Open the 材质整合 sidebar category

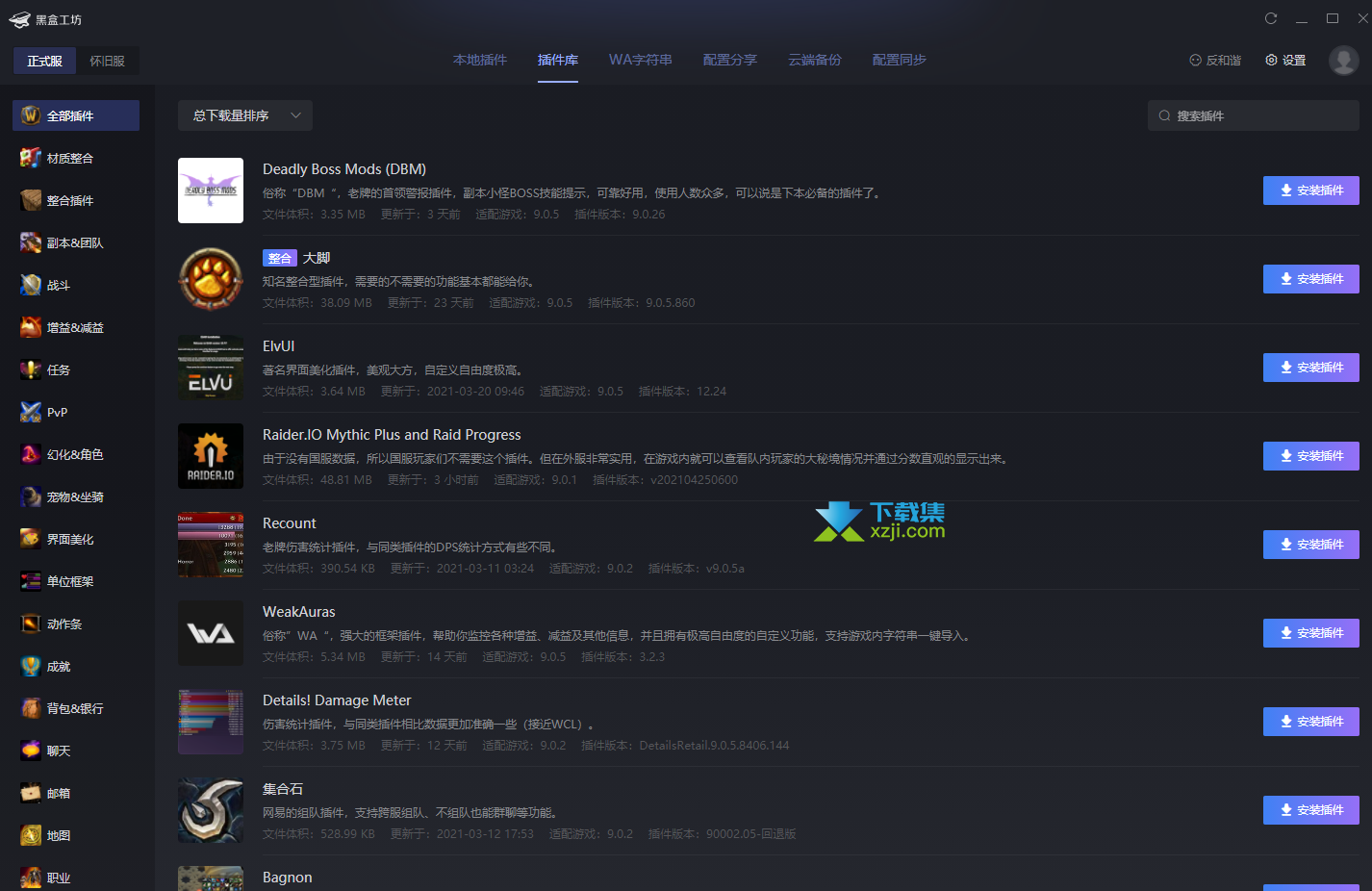pyautogui.click(x=76, y=158)
